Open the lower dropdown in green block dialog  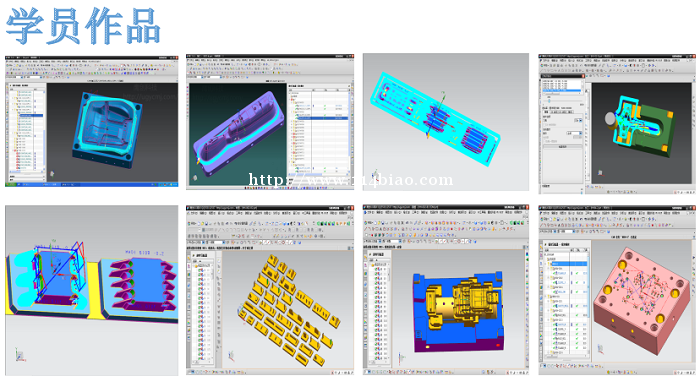pos(574,133)
